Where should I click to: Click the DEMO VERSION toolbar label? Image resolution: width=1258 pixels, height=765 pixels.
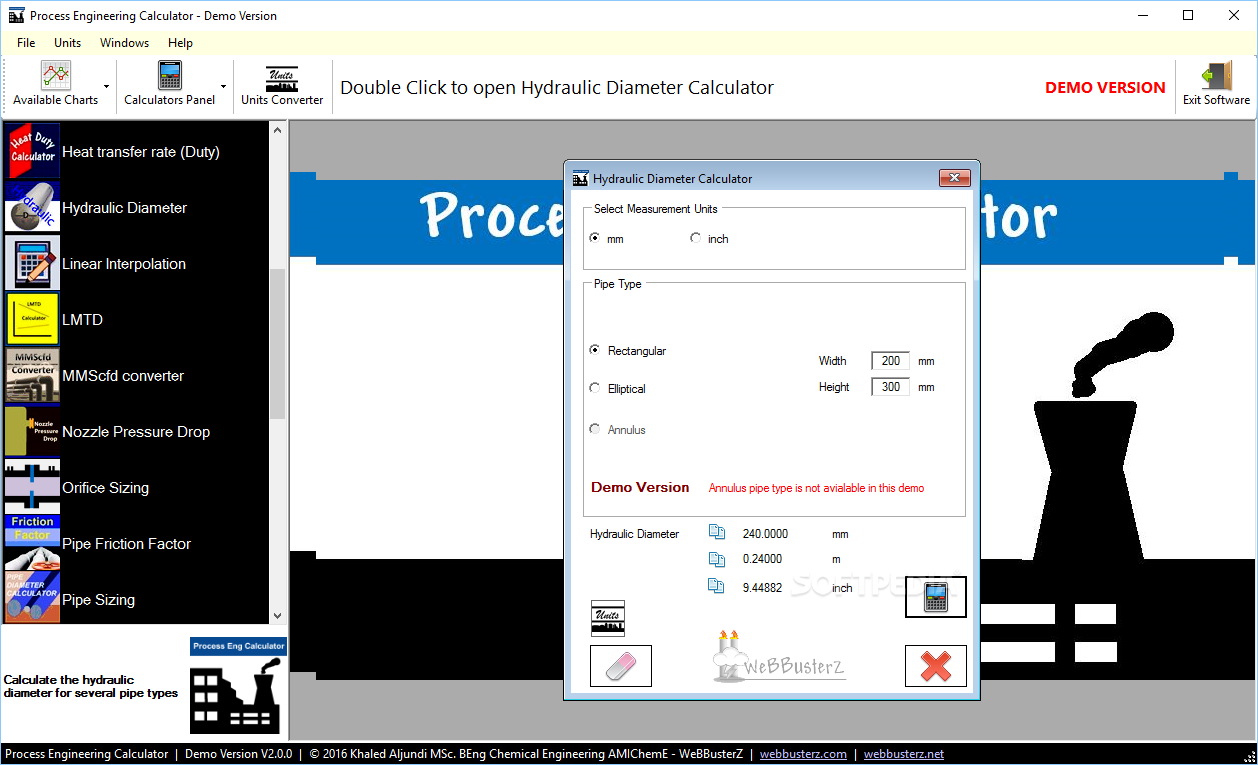1105,87
